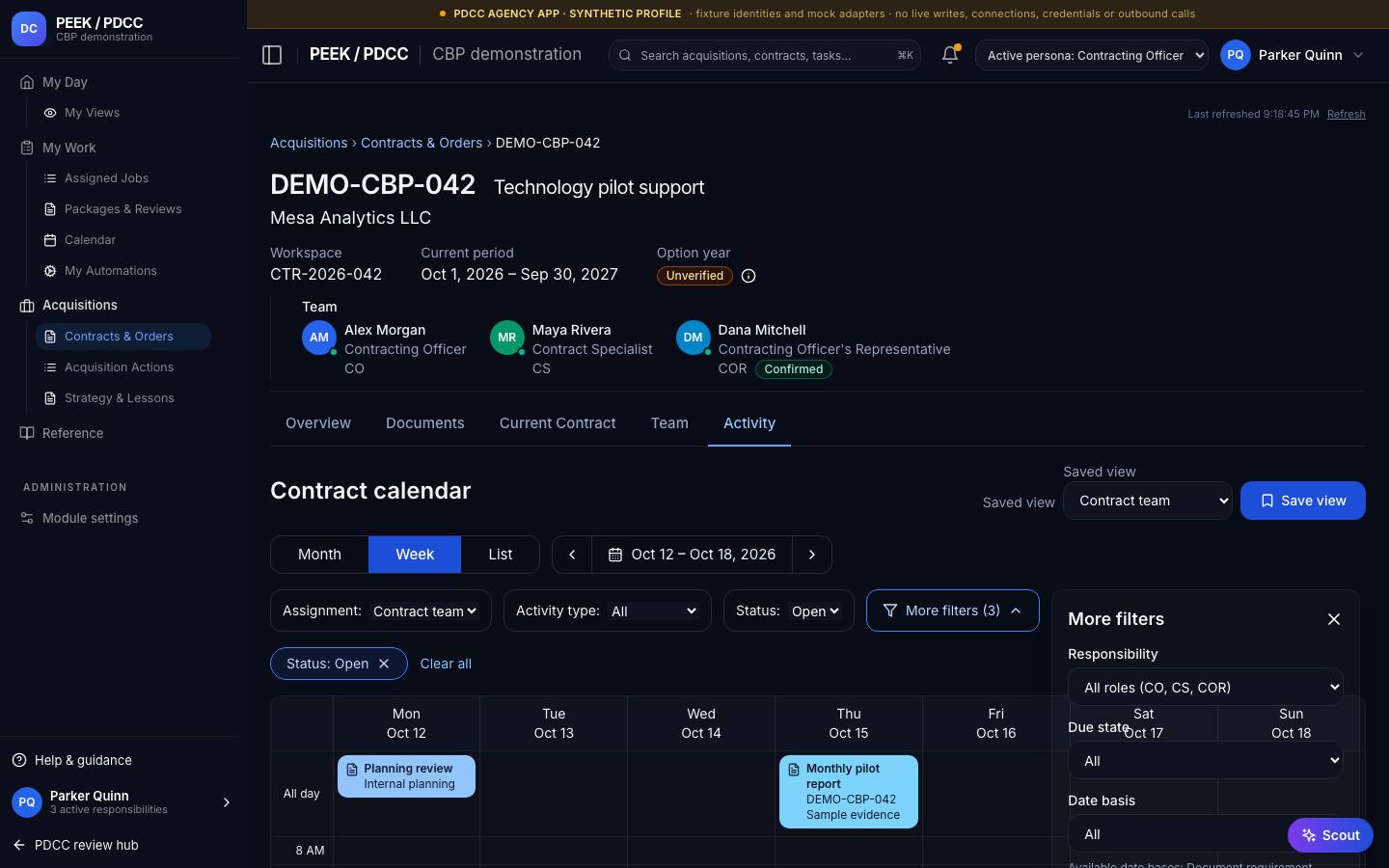The width and height of the screenshot is (1389, 868).
Task: Click the Refresh link
Action: pos(1346,114)
